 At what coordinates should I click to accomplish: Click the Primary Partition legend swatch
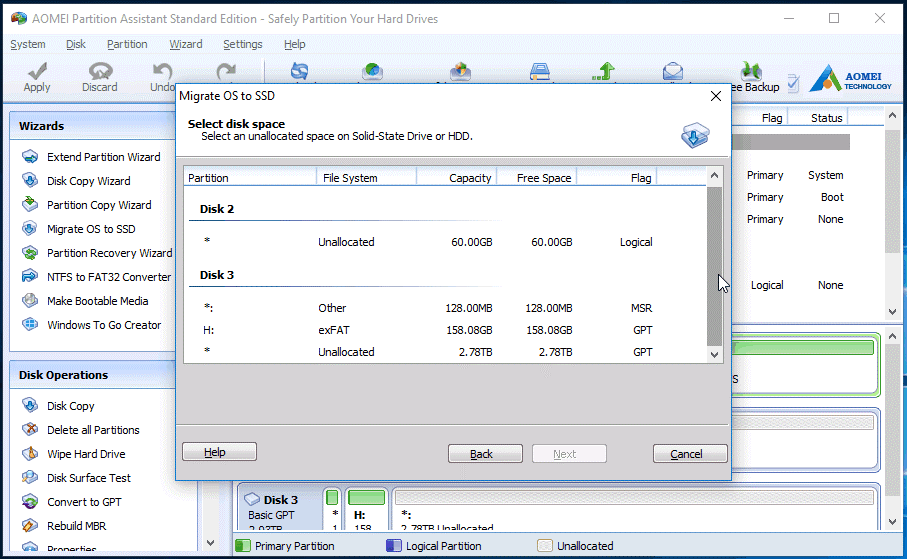(244, 546)
